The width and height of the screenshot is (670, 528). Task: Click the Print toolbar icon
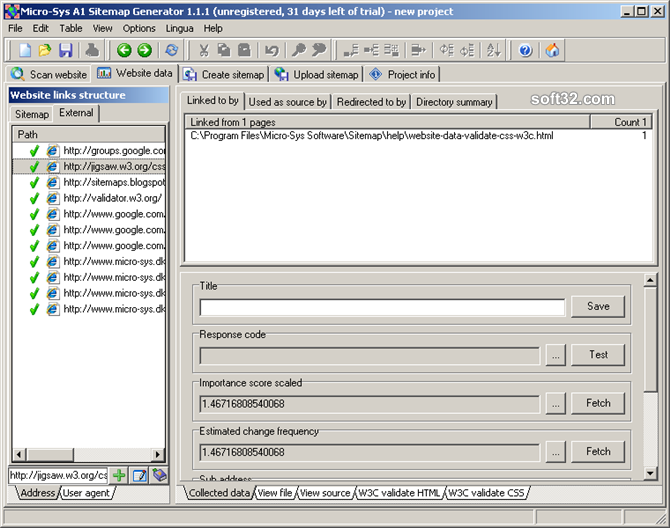(92, 50)
